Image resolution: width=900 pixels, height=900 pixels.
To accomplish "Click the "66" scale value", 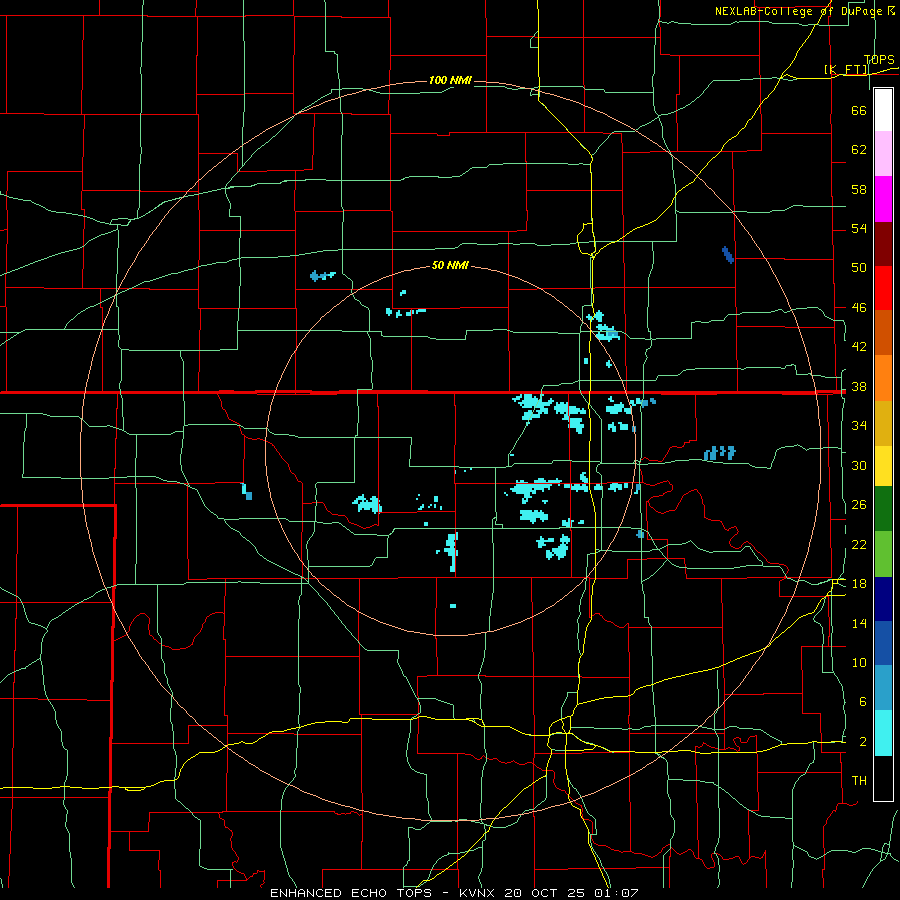I will (x=859, y=110).
